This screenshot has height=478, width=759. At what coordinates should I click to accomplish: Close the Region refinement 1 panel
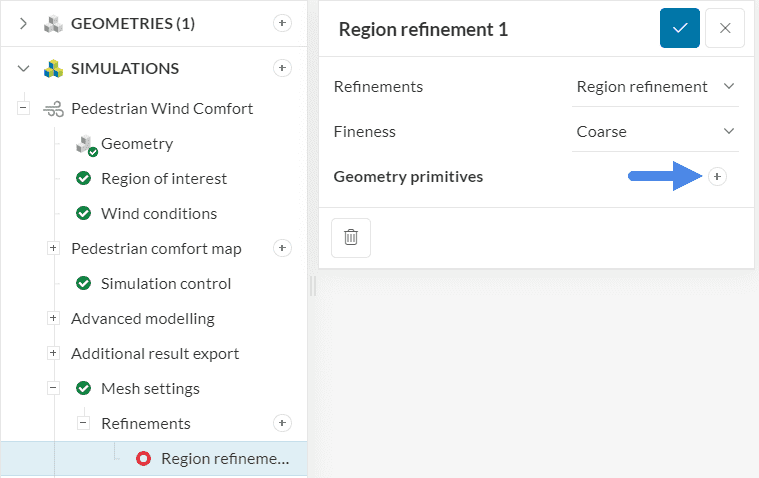pos(725,29)
